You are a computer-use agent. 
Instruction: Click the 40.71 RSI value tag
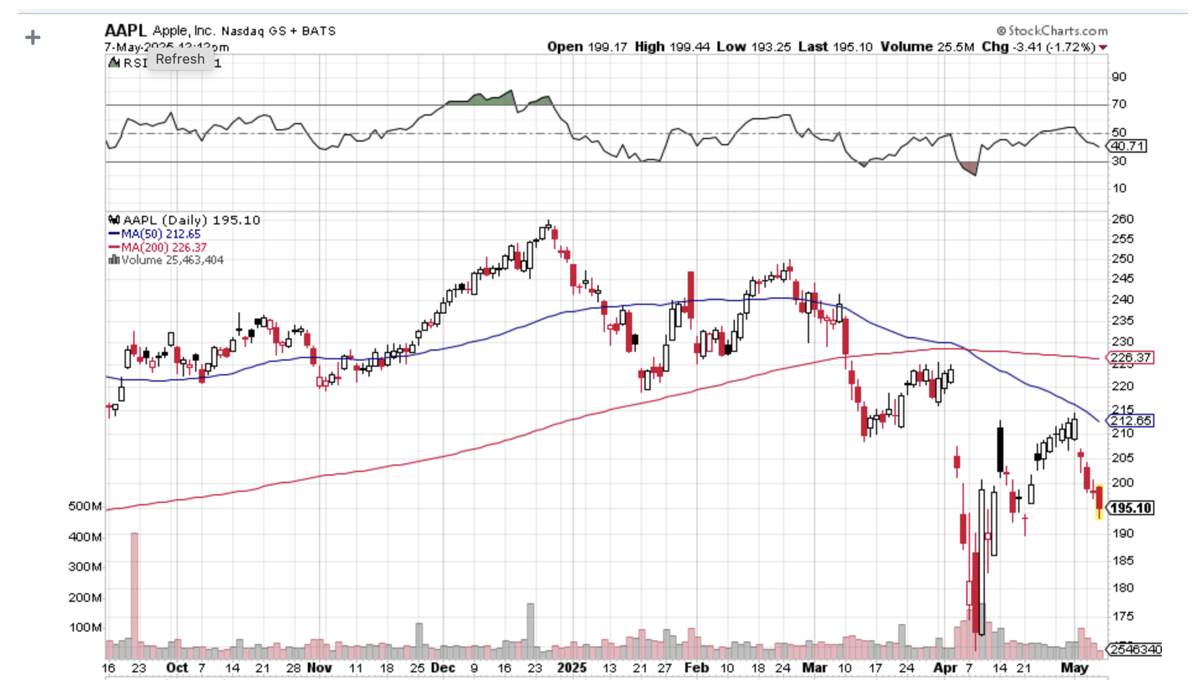[x=1128, y=146]
